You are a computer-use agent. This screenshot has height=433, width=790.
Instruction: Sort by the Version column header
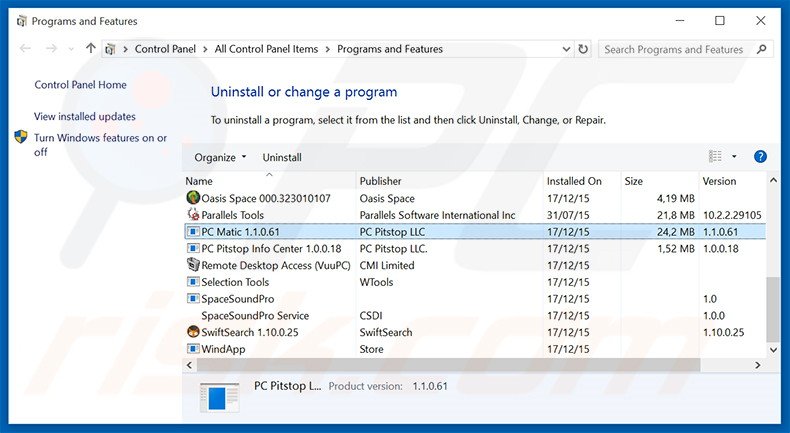(x=732, y=181)
